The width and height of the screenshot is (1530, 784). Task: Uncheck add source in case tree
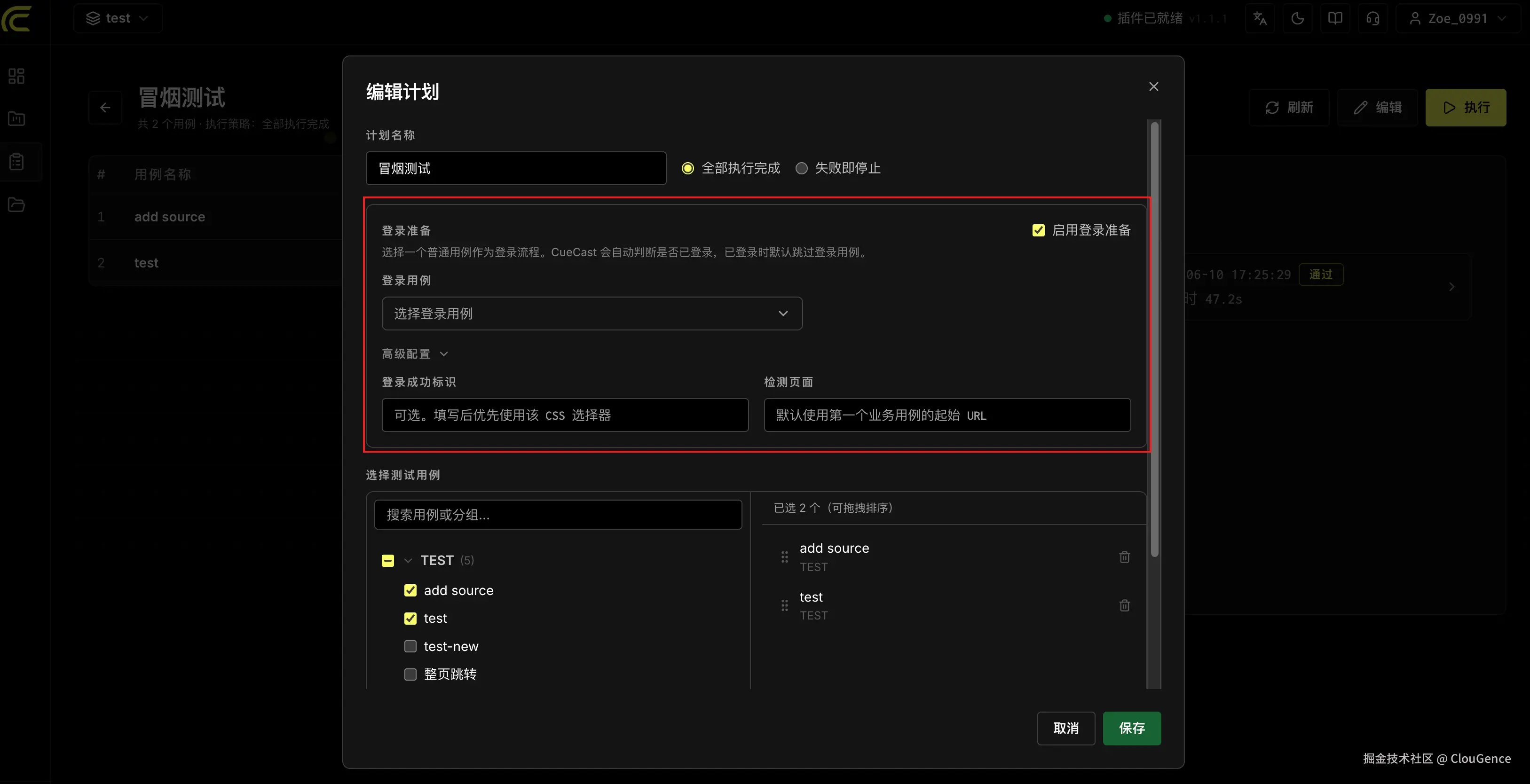[410, 590]
